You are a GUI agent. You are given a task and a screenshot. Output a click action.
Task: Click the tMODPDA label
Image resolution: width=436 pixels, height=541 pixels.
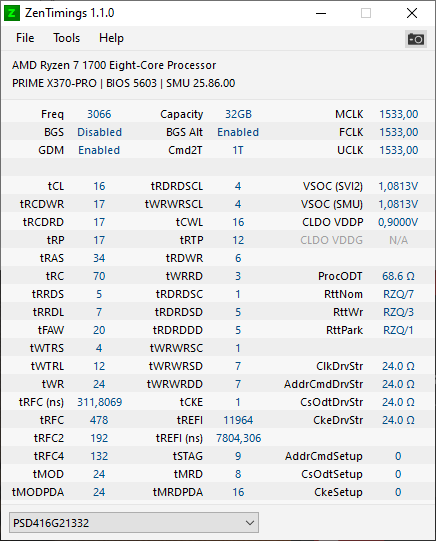[38, 492]
